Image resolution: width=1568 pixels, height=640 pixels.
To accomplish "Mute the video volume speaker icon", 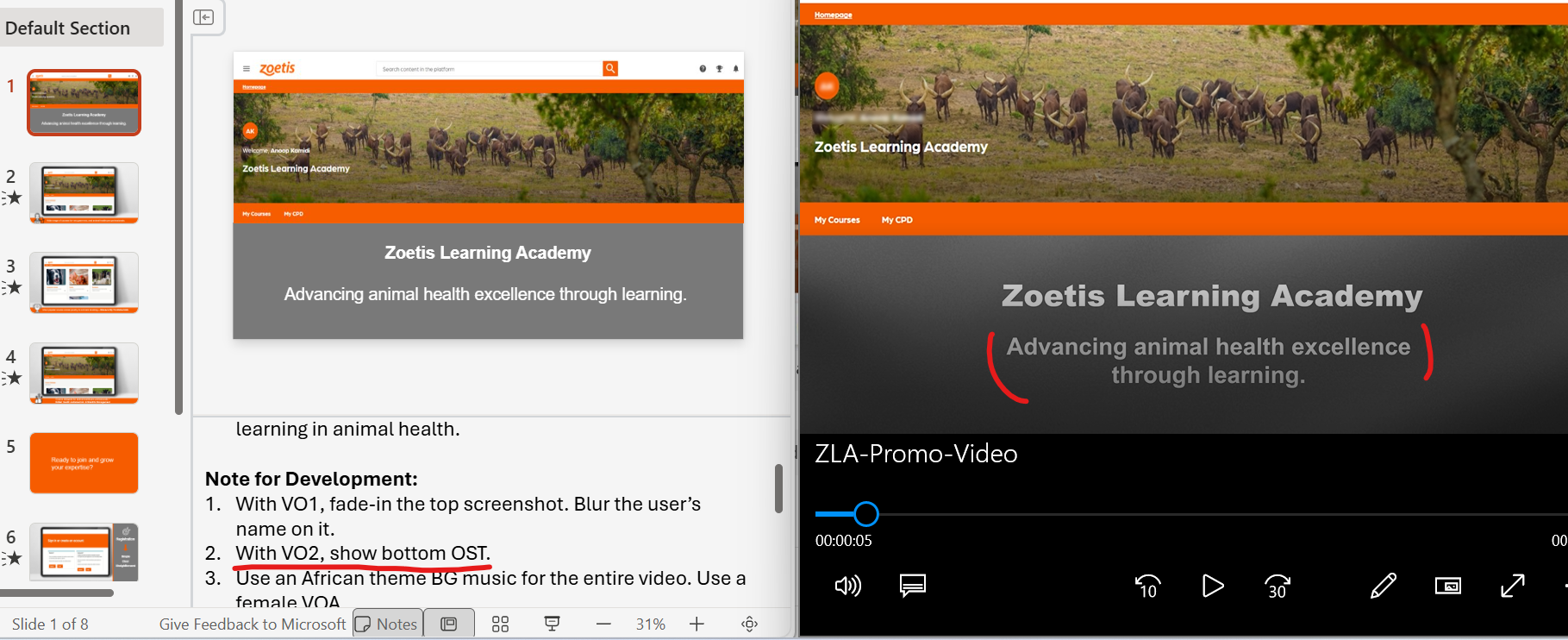I will pos(847,587).
